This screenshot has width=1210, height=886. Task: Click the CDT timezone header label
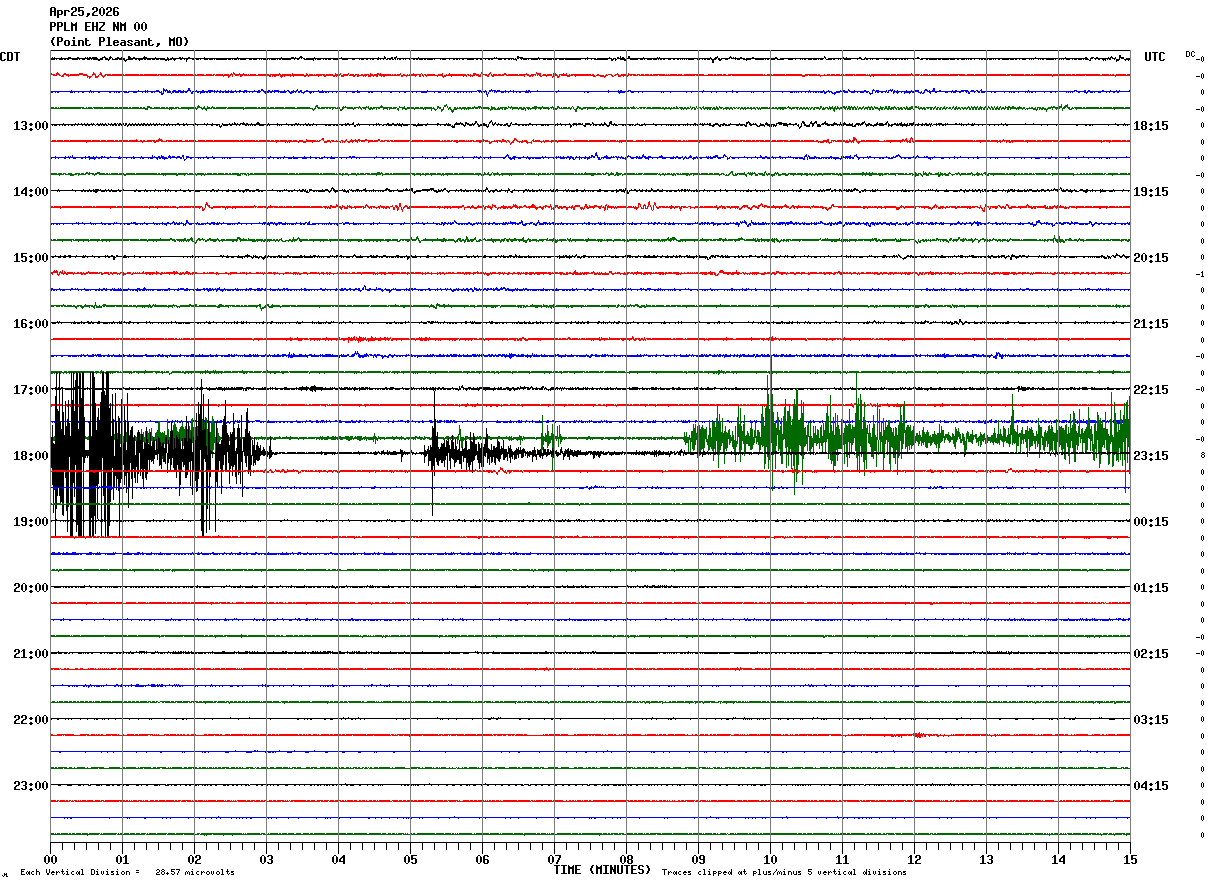point(10,57)
